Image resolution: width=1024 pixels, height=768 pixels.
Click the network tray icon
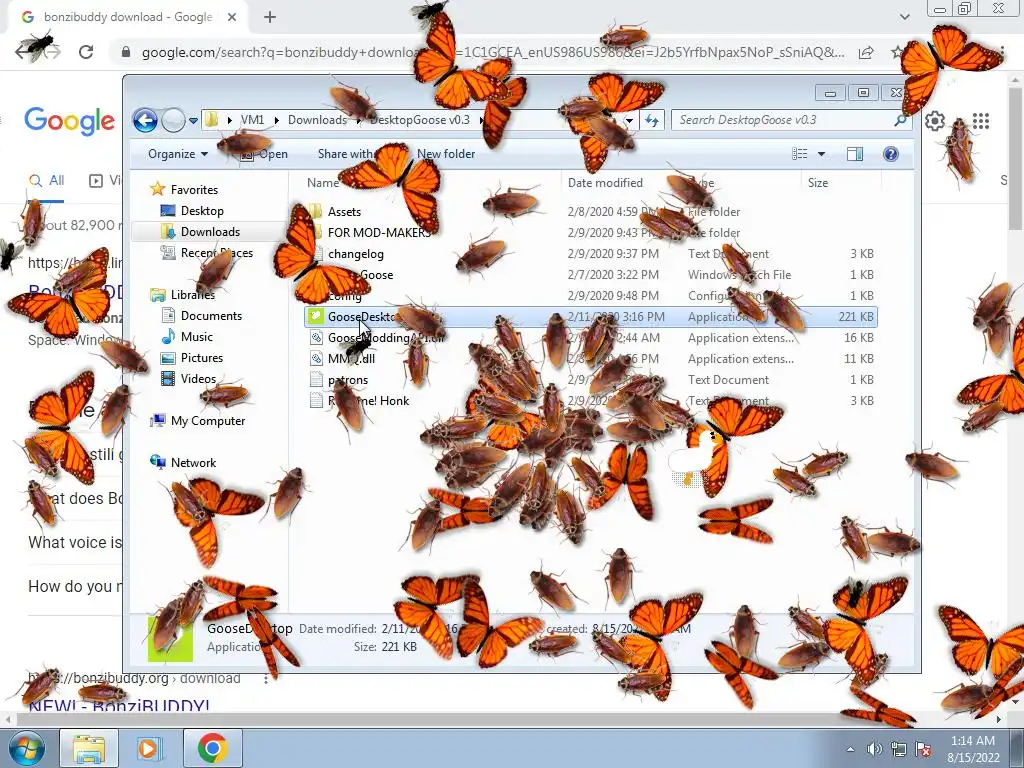[899, 749]
